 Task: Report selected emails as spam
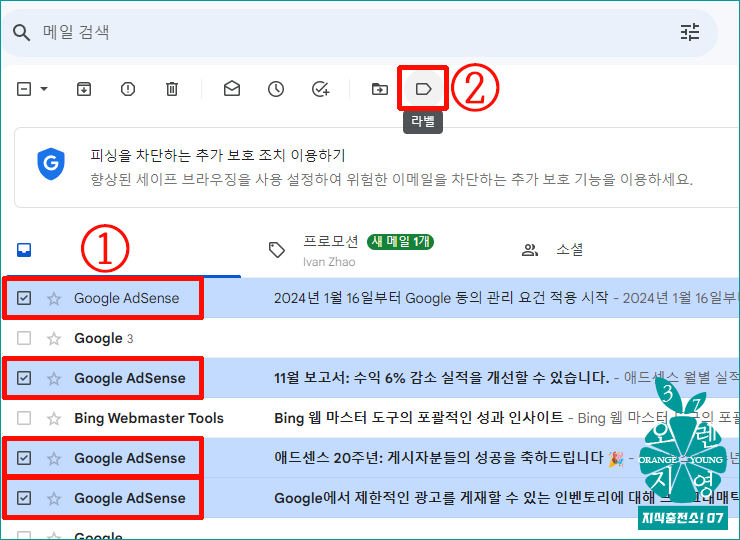click(x=128, y=89)
